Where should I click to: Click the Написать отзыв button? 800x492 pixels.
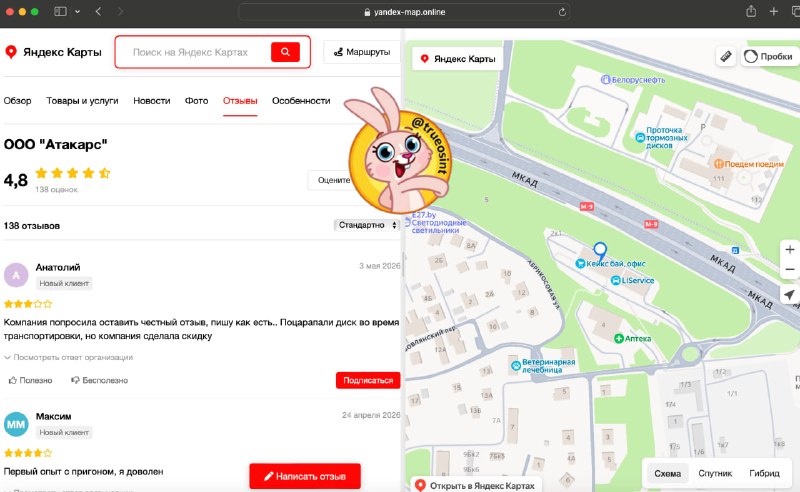tap(305, 476)
